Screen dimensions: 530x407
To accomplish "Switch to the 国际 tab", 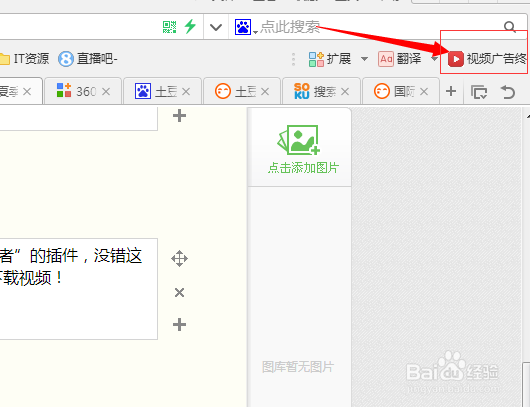I will [395, 91].
